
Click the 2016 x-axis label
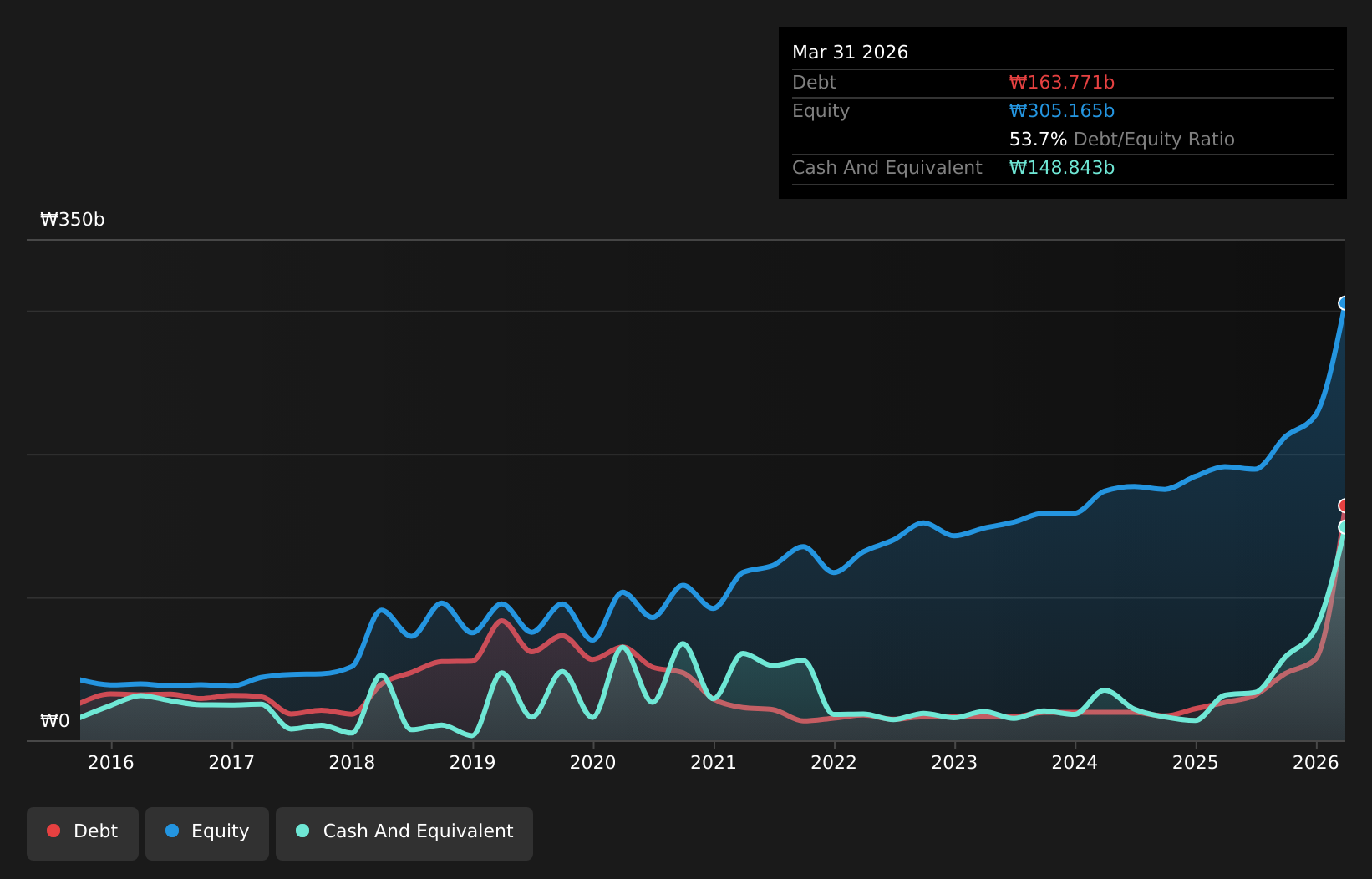(111, 762)
